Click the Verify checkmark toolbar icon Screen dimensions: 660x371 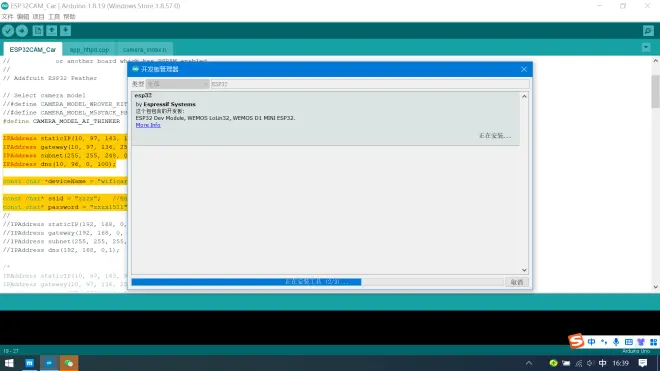(8, 31)
